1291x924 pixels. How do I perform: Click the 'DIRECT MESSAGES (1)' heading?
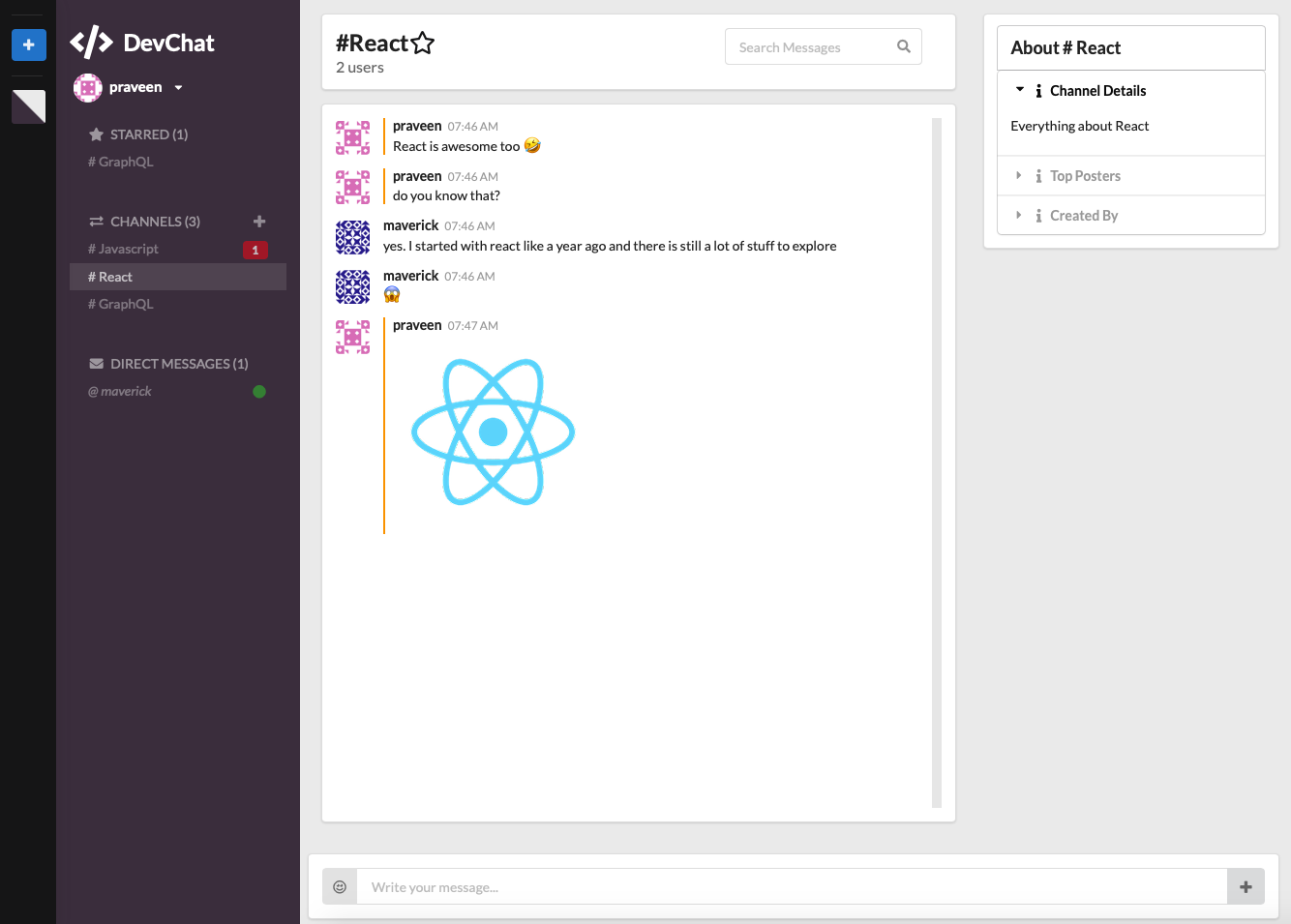coord(179,364)
